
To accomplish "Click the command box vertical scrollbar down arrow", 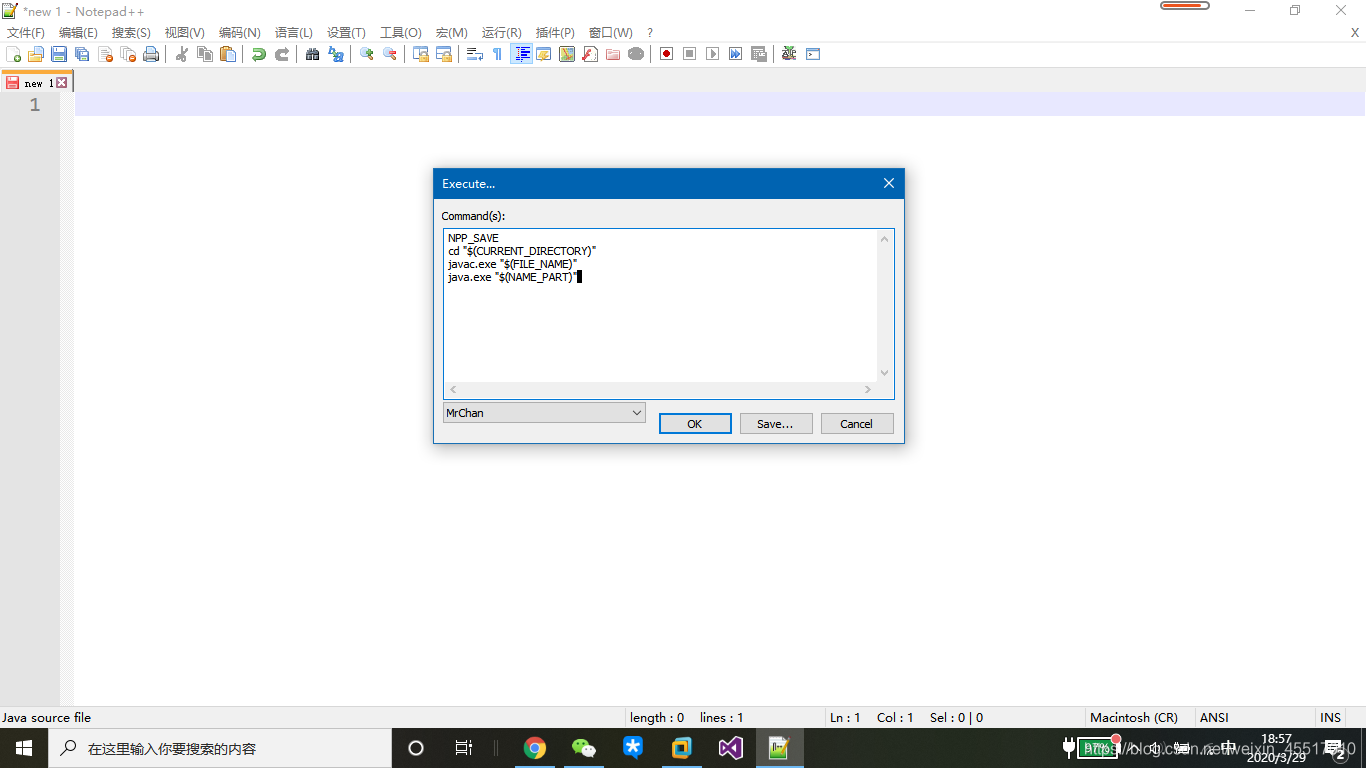I will (885, 374).
